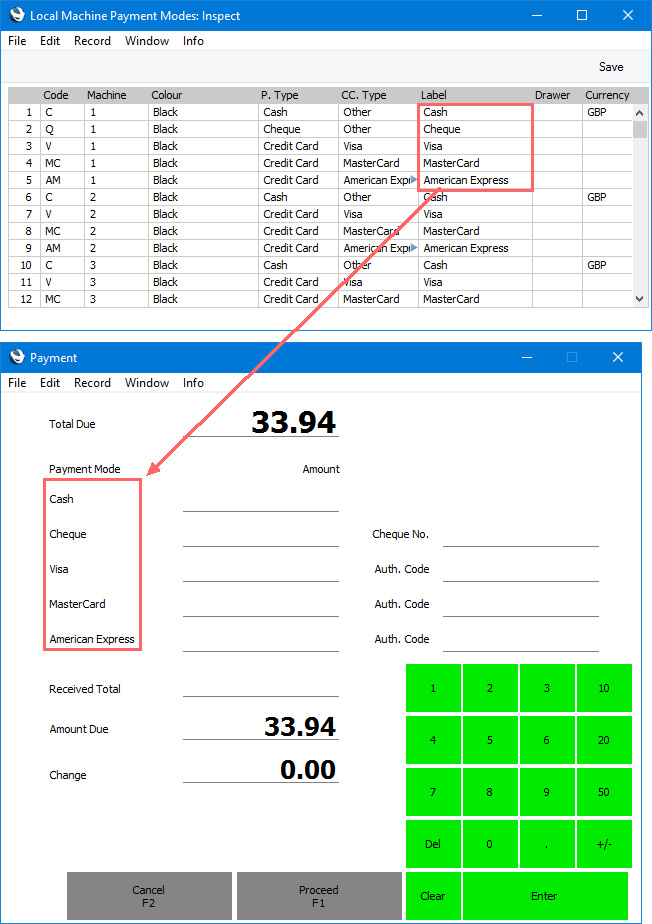652x924 pixels.
Task: Select row number 12 in the list
Action: pos(25,299)
